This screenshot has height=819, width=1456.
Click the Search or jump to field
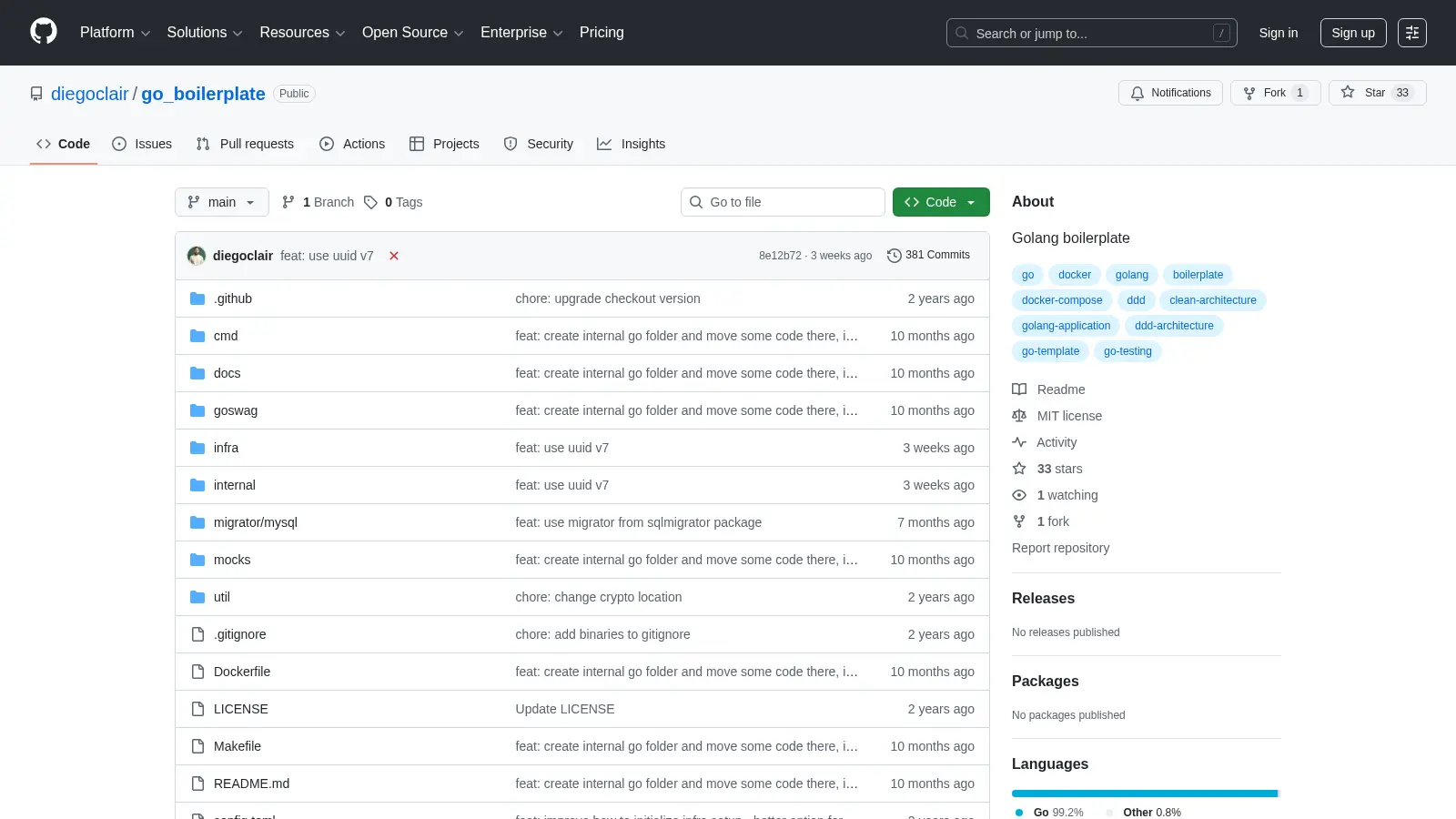[1092, 33]
